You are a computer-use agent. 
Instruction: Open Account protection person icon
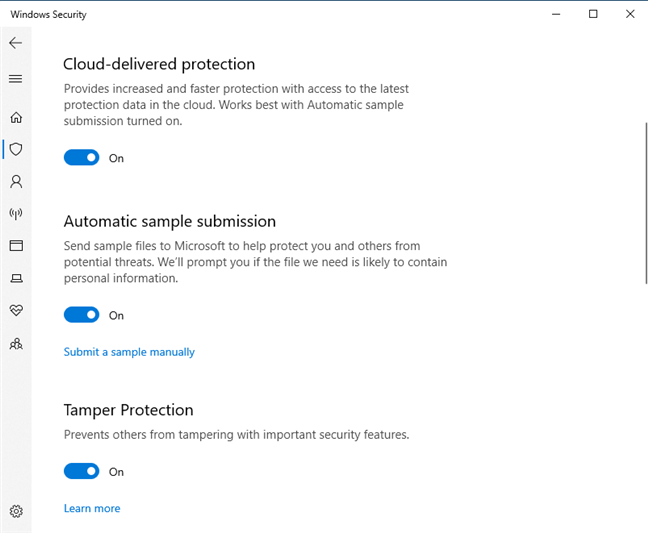pos(15,182)
